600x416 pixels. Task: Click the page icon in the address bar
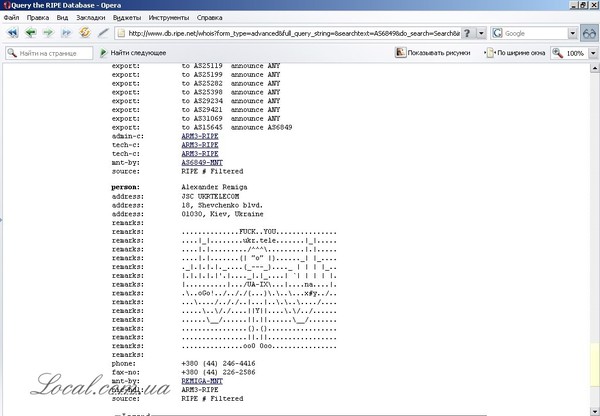point(121,33)
